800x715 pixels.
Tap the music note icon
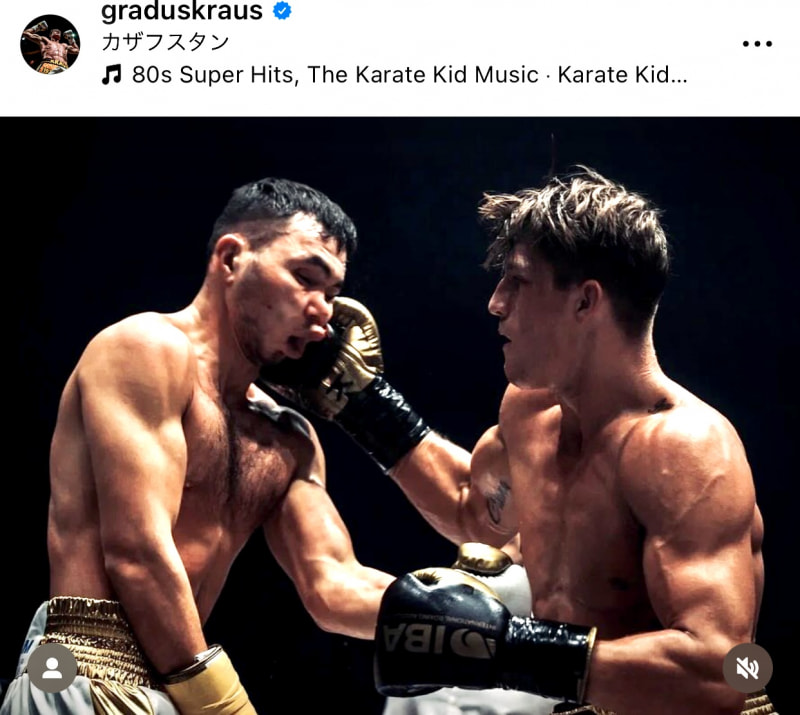click(x=112, y=75)
